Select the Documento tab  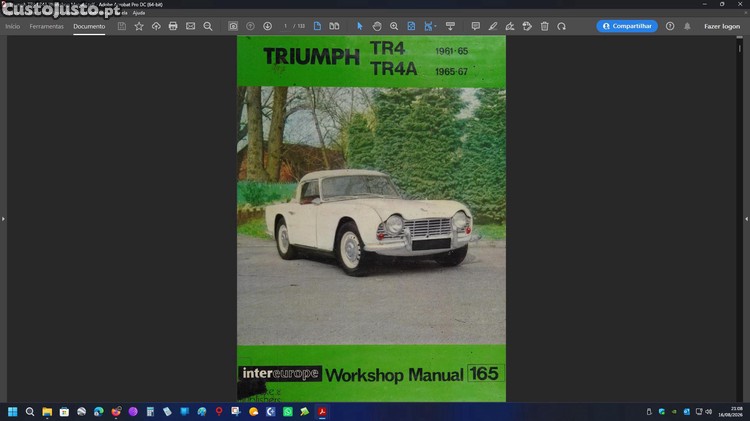coord(89,26)
